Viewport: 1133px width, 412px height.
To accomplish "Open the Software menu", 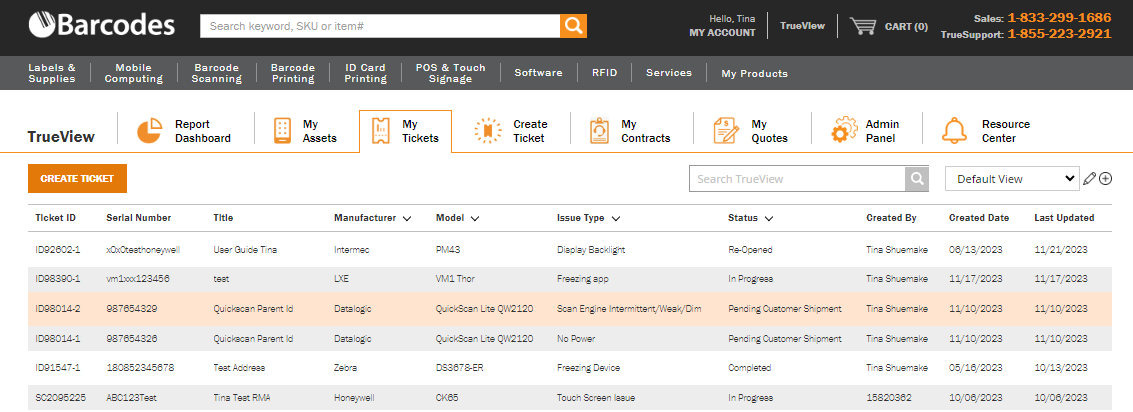I will (538, 73).
